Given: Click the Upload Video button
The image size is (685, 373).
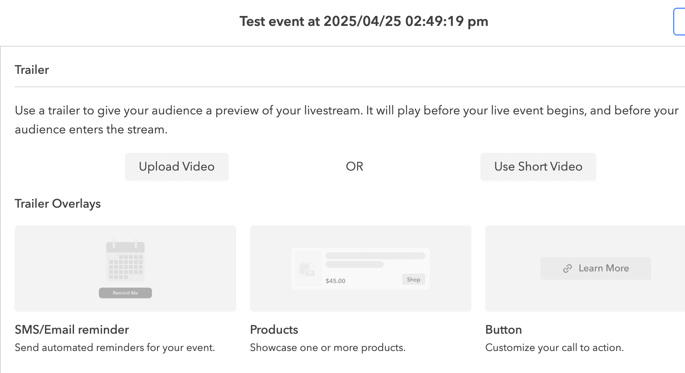Looking at the screenshot, I should [176, 166].
